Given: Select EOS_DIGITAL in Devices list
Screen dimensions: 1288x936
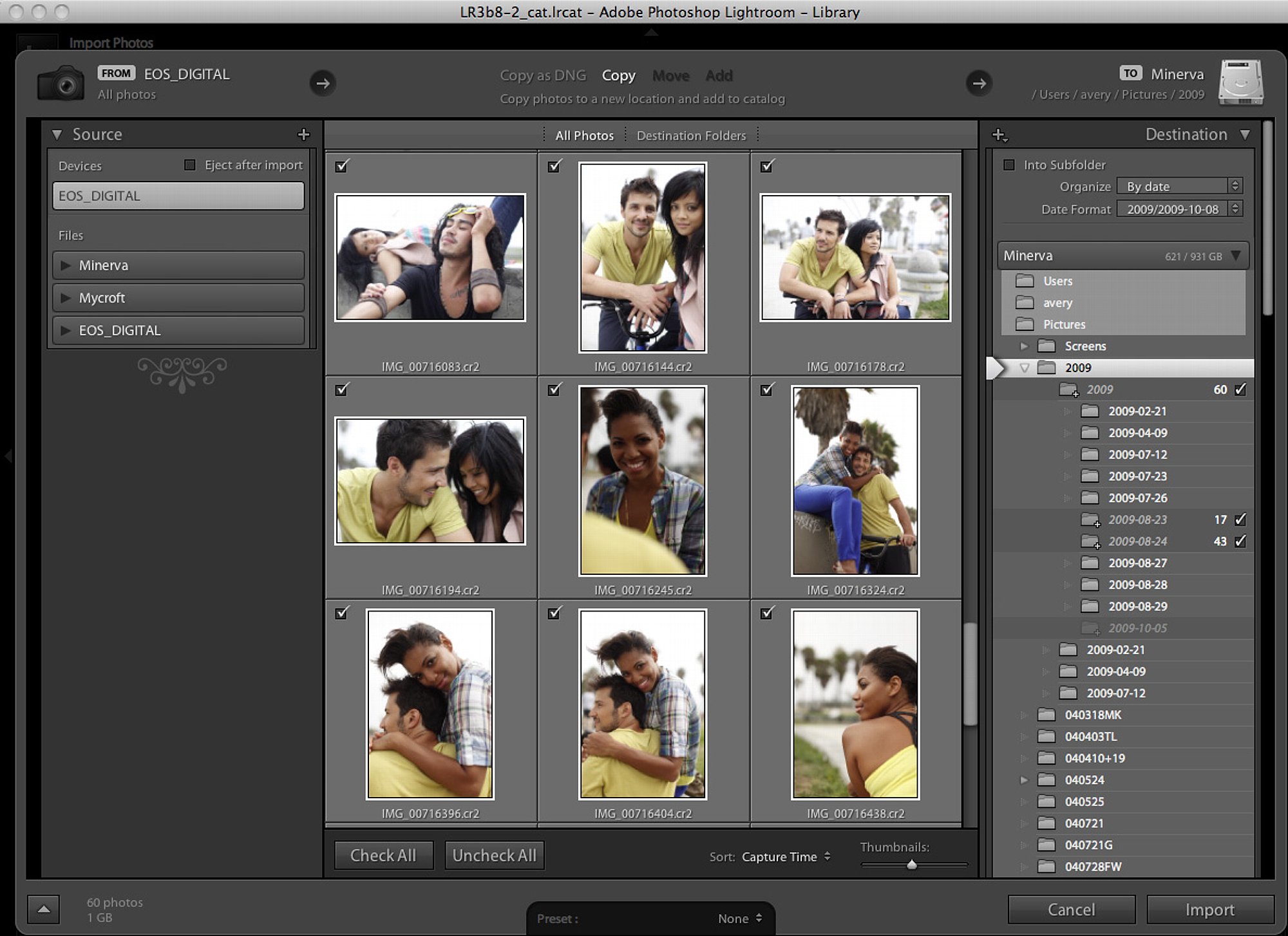Looking at the screenshot, I should pos(178,196).
